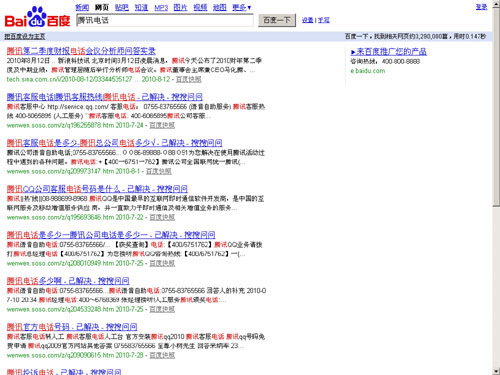500x375 pixels.
Task: Open 百度快照 for the tech.sina.com.cn result
Action: pyautogui.click(x=189, y=79)
